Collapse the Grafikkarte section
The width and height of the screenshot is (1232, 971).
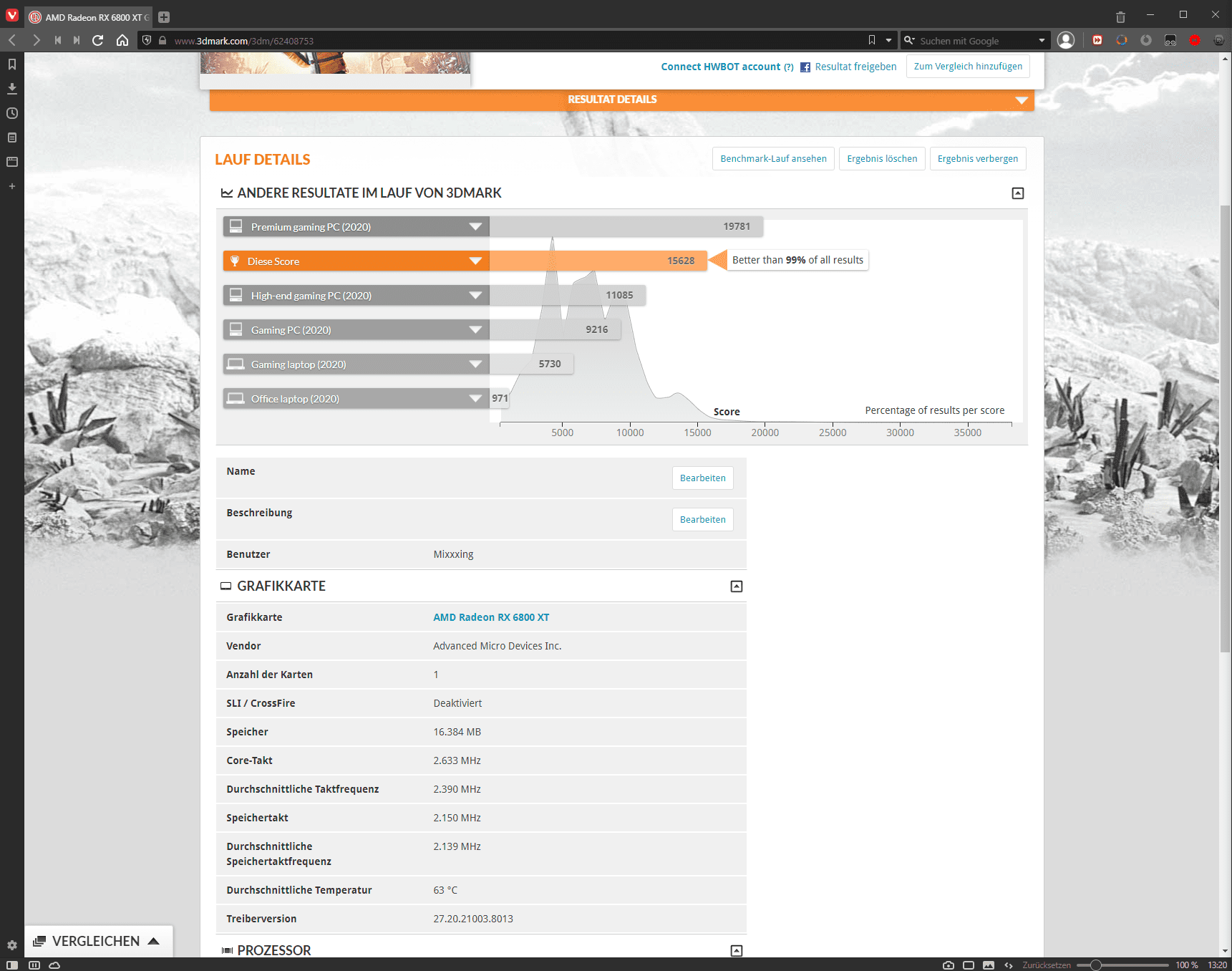736,586
